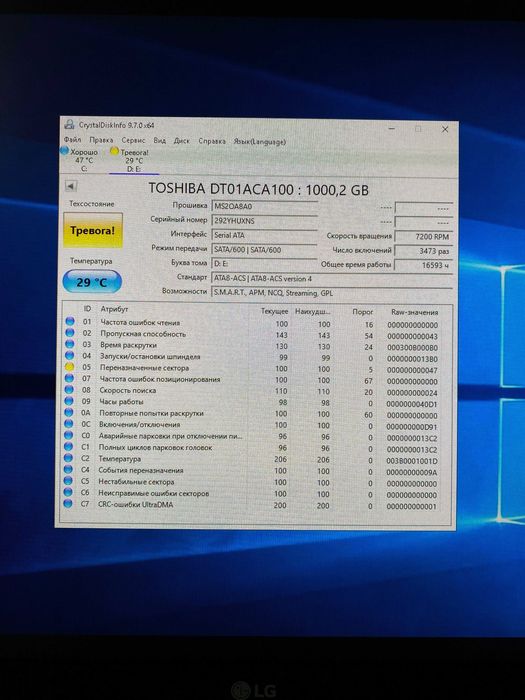Open the Вид menu
The image size is (525, 700).
pyautogui.click(x=159, y=141)
